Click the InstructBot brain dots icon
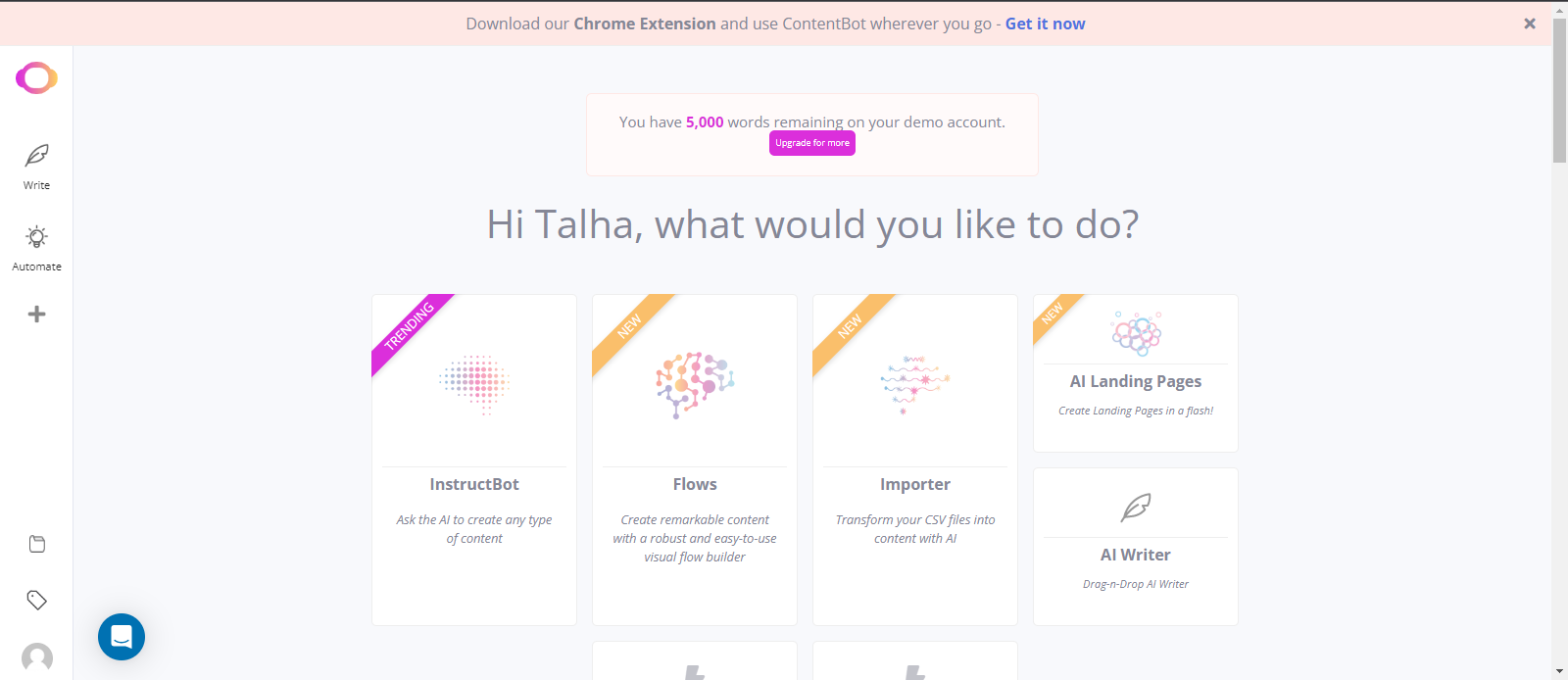Viewport: 1568px width, 680px height. [x=474, y=383]
